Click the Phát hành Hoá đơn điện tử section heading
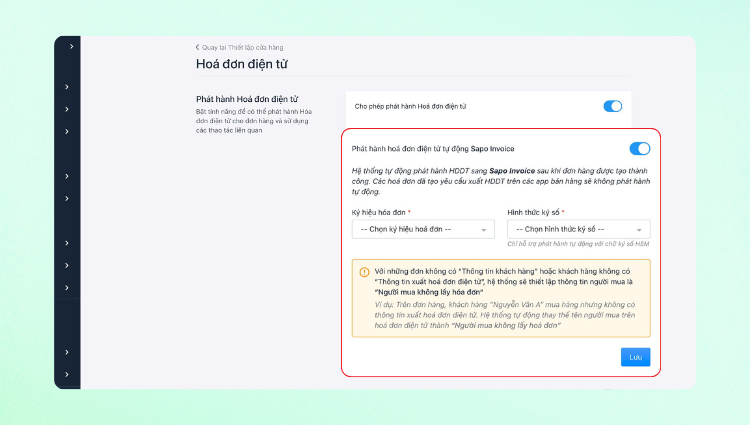The width and height of the screenshot is (750, 425). click(x=246, y=100)
